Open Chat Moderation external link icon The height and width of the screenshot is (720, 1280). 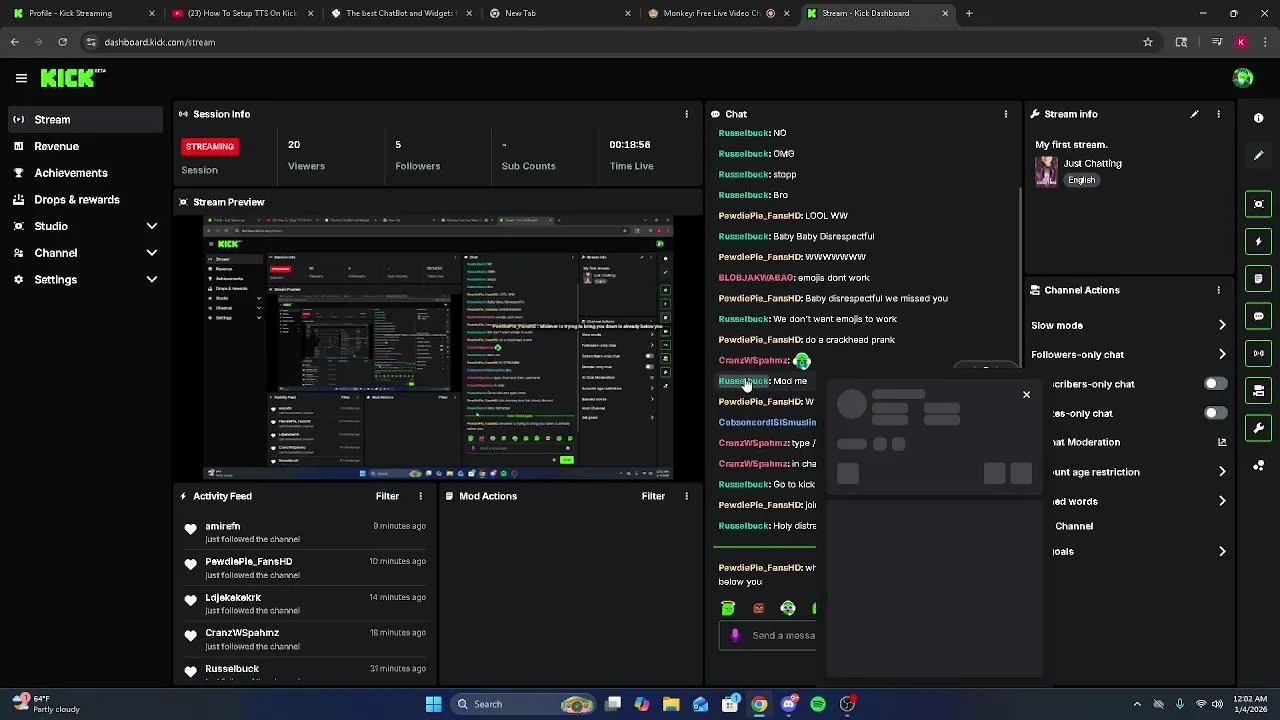(x=1222, y=442)
